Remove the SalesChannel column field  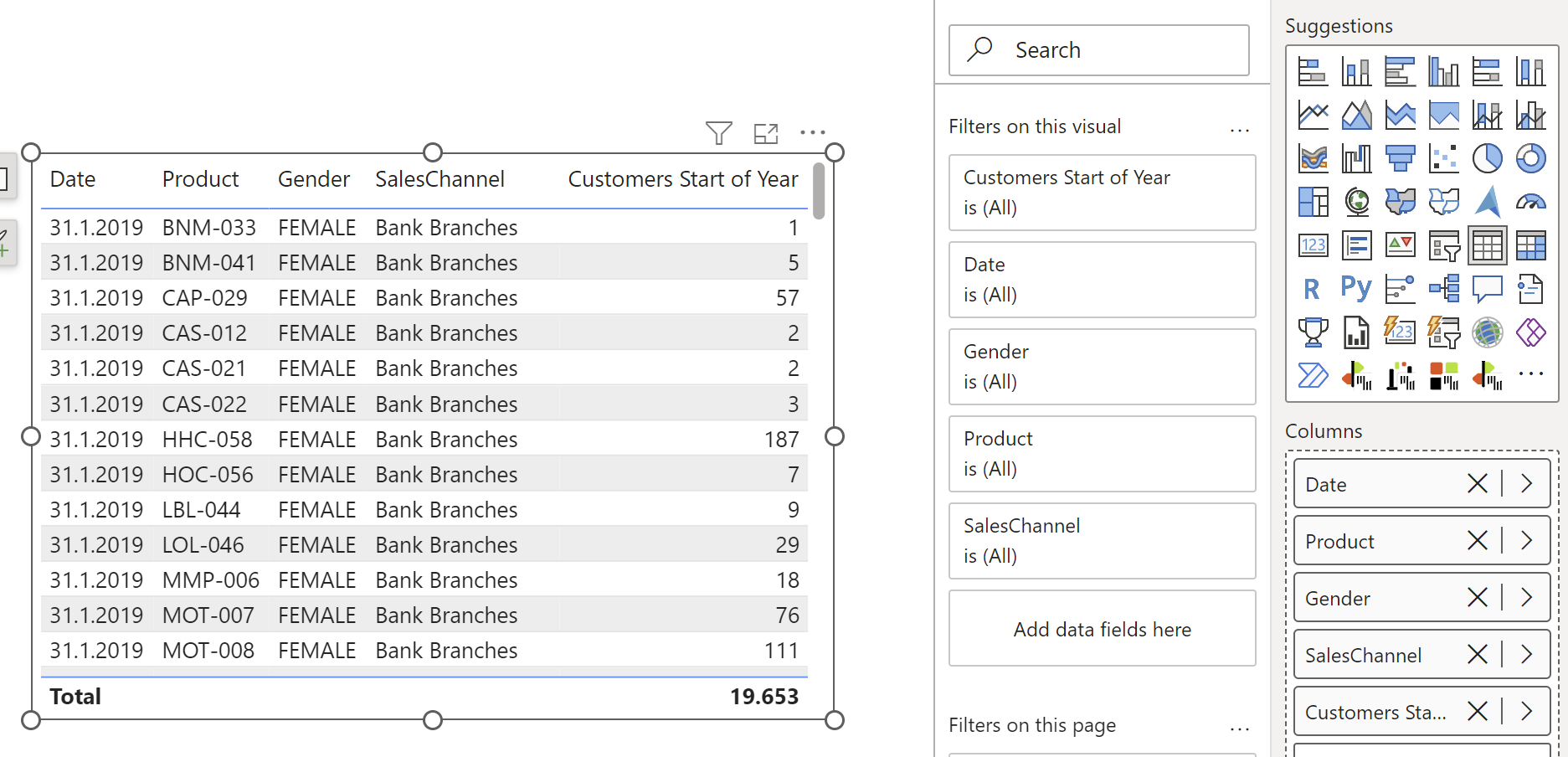[1478, 654]
